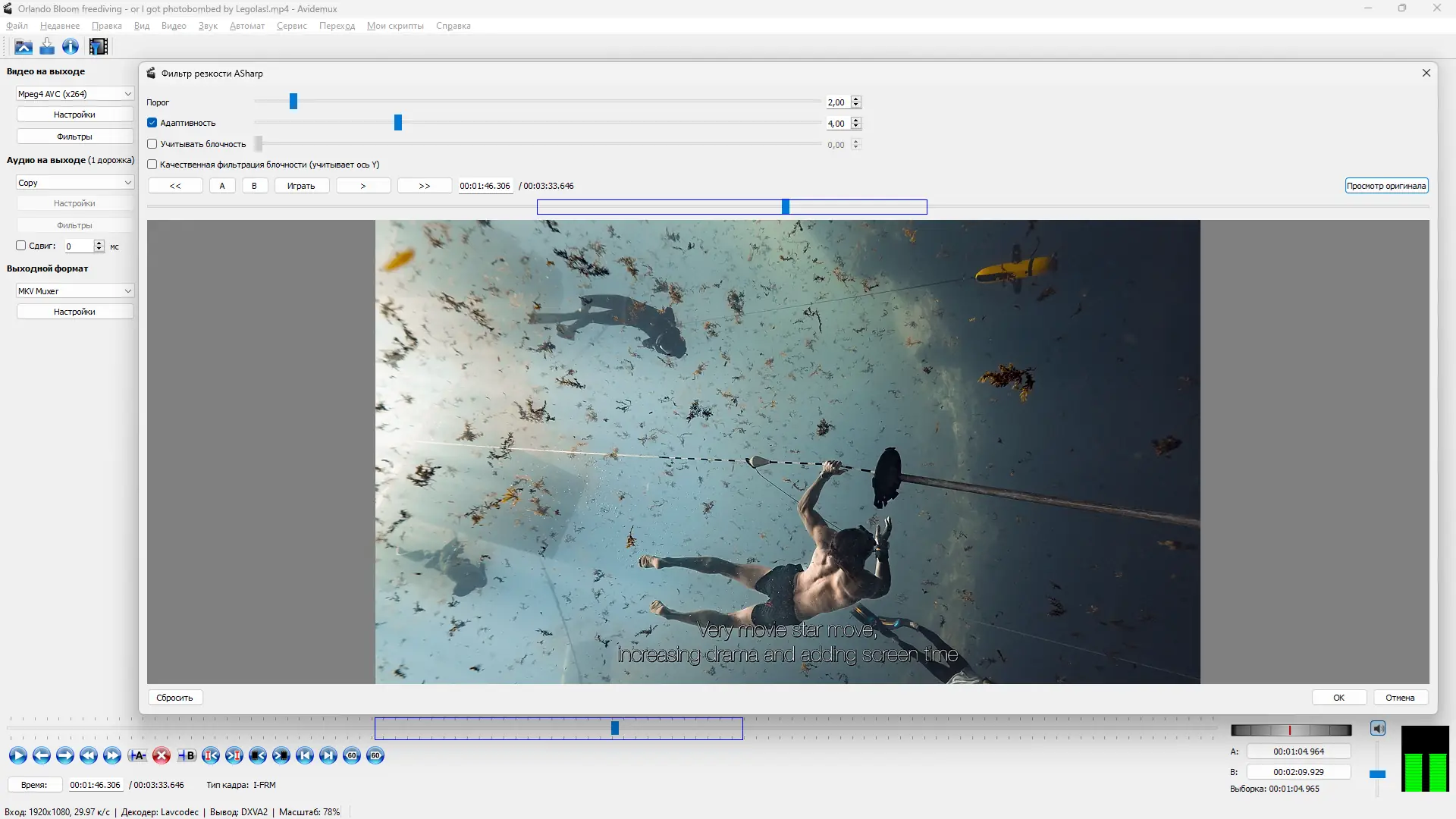Click the Порог threshold slider handle
Screen dimensions: 1456x819
[x=293, y=102]
